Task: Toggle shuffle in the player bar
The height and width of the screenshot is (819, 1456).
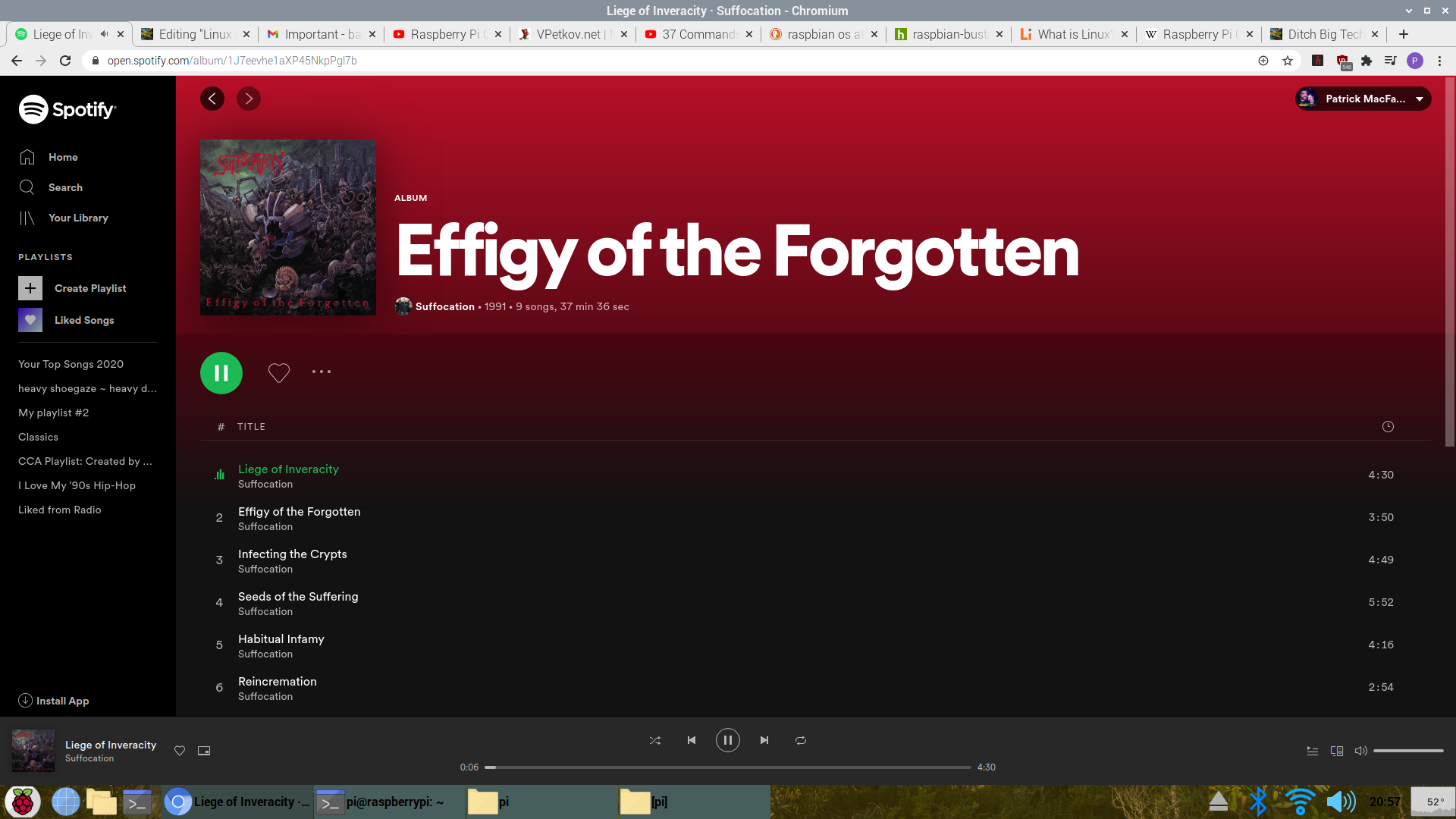Action: point(655,740)
